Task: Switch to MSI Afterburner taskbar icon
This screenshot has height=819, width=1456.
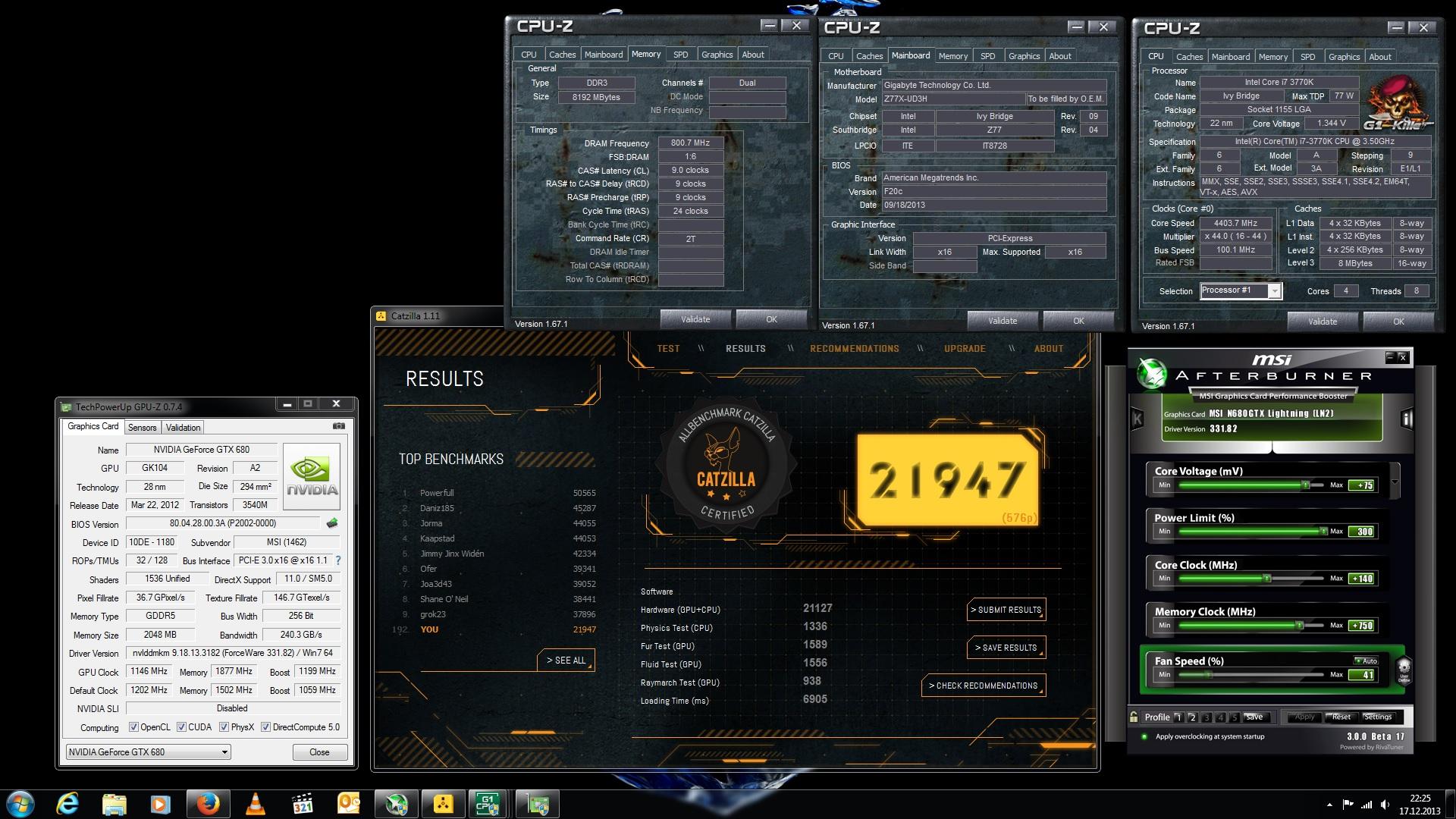Action: pos(397,804)
